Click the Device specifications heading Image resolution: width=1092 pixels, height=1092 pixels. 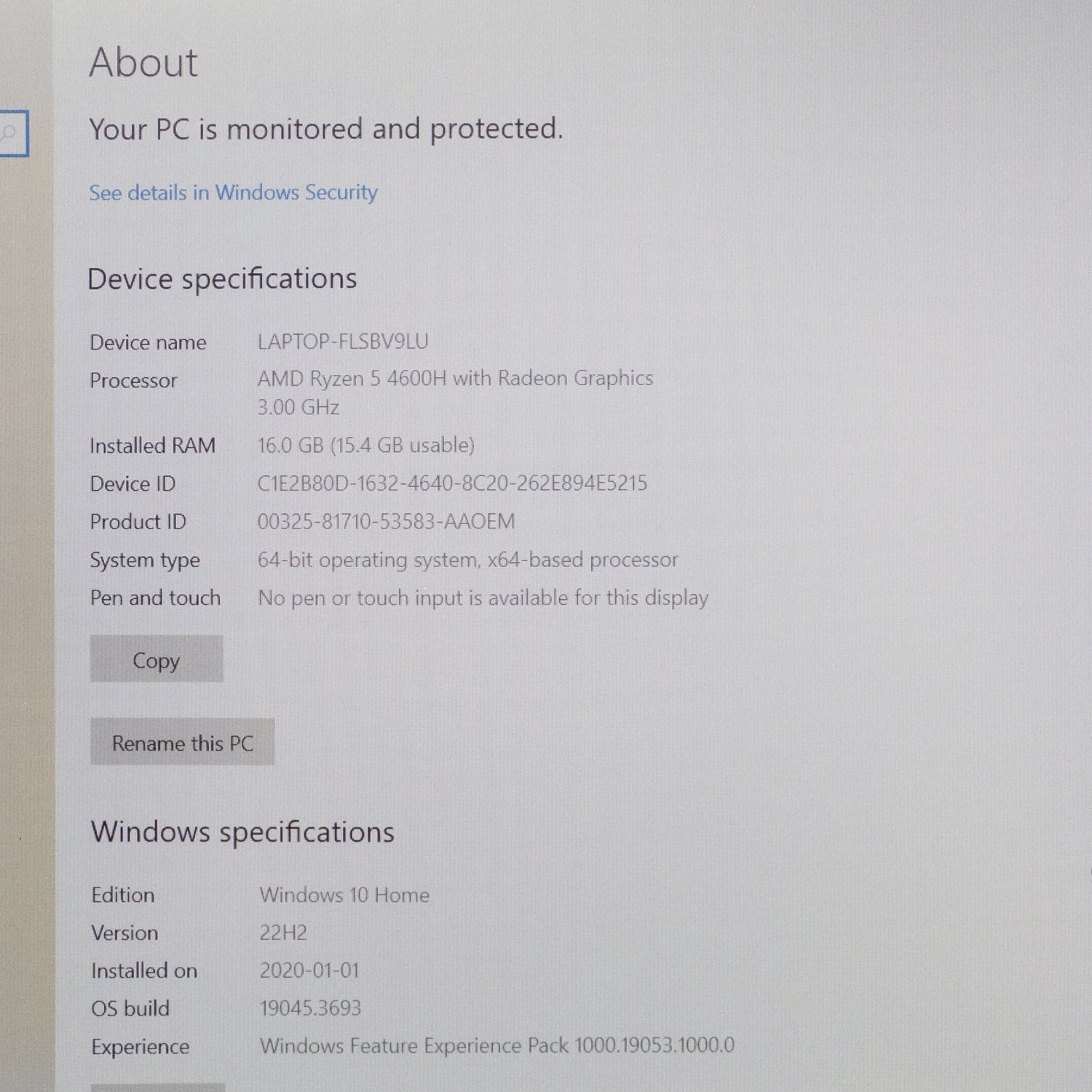(x=222, y=279)
